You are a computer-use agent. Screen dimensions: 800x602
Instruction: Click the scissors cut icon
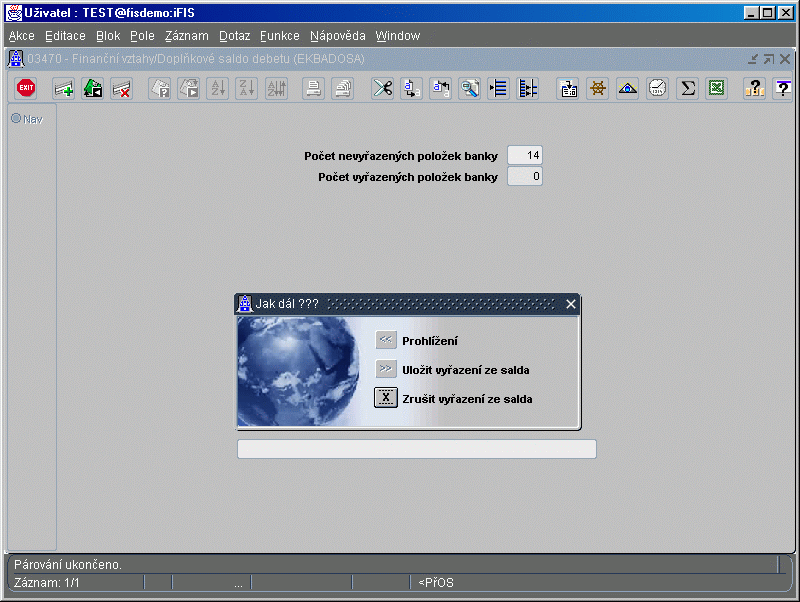pyautogui.click(x=383, y=88)
